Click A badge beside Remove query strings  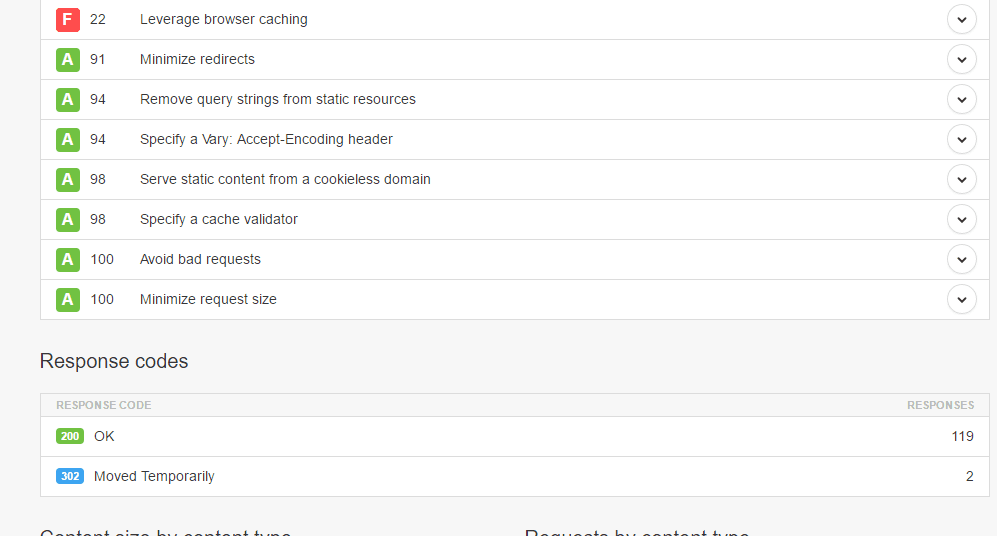pos(67,99)
